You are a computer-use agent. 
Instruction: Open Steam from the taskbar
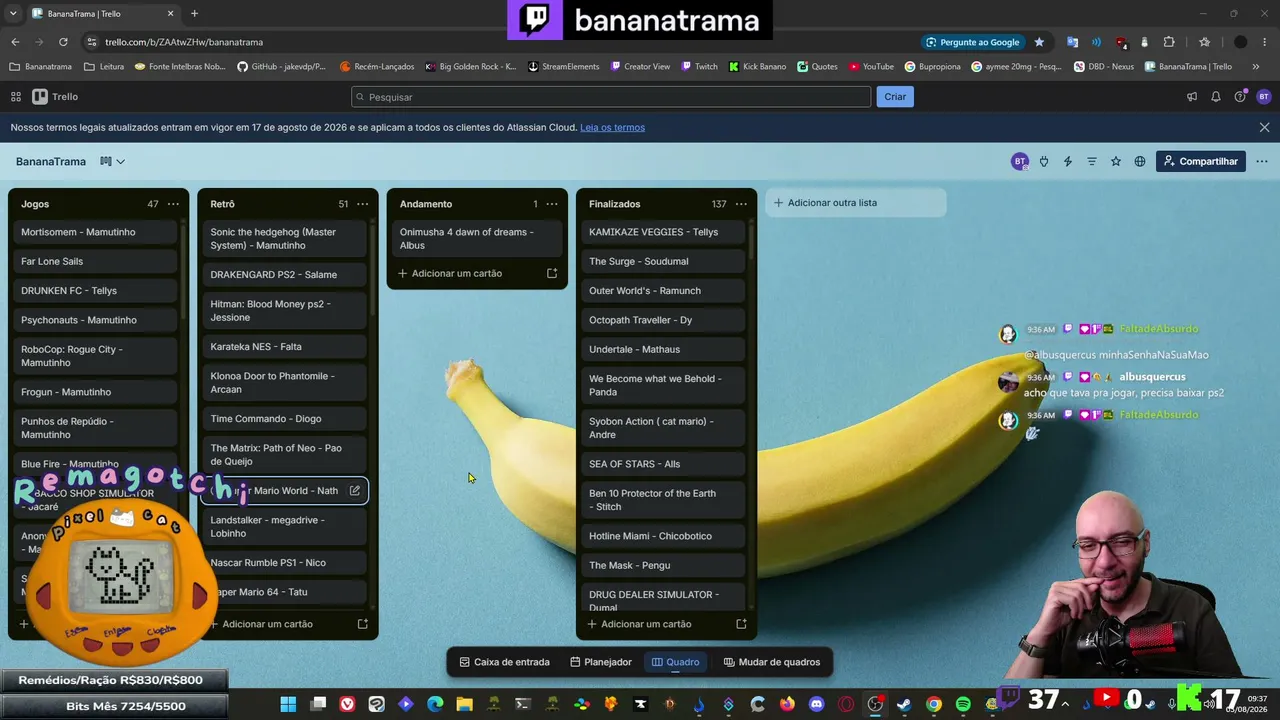click(904, 704)
